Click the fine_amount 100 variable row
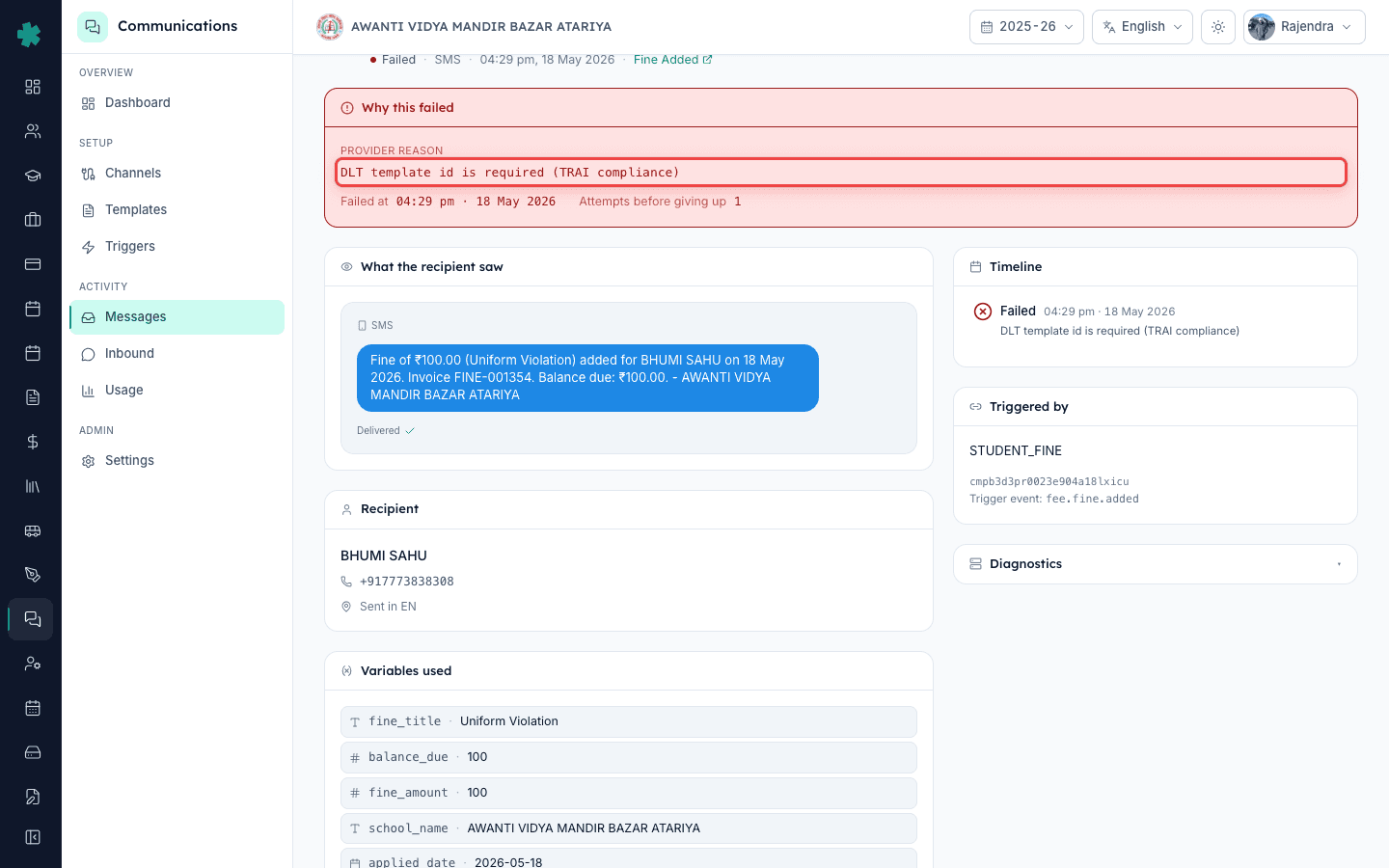Viewport: 1389px width, 868px height. (629, 793)
